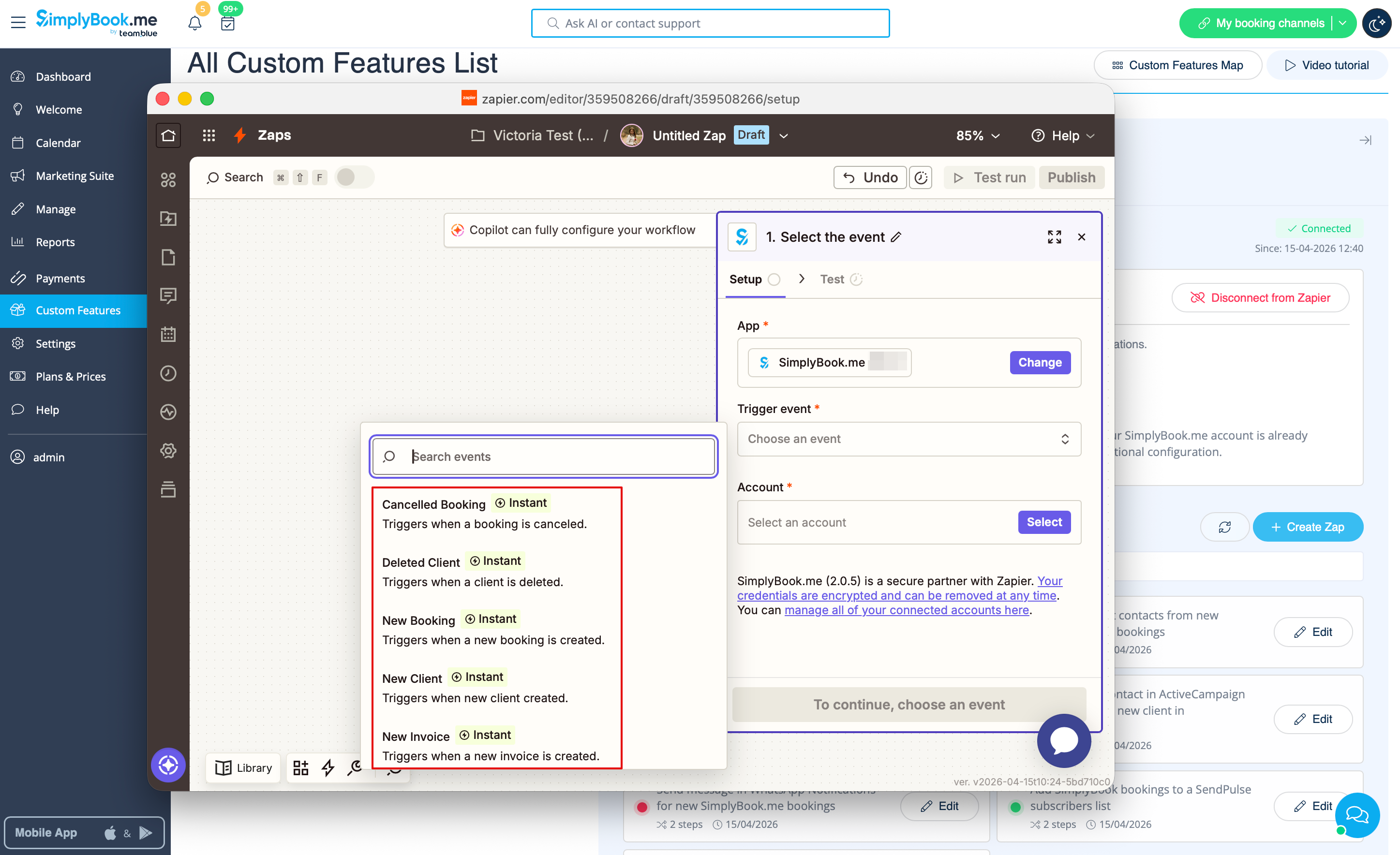Toggle the SimplyBook hamburger menu
This screenshot has width=1400, height=855.
tap(18, 23)
